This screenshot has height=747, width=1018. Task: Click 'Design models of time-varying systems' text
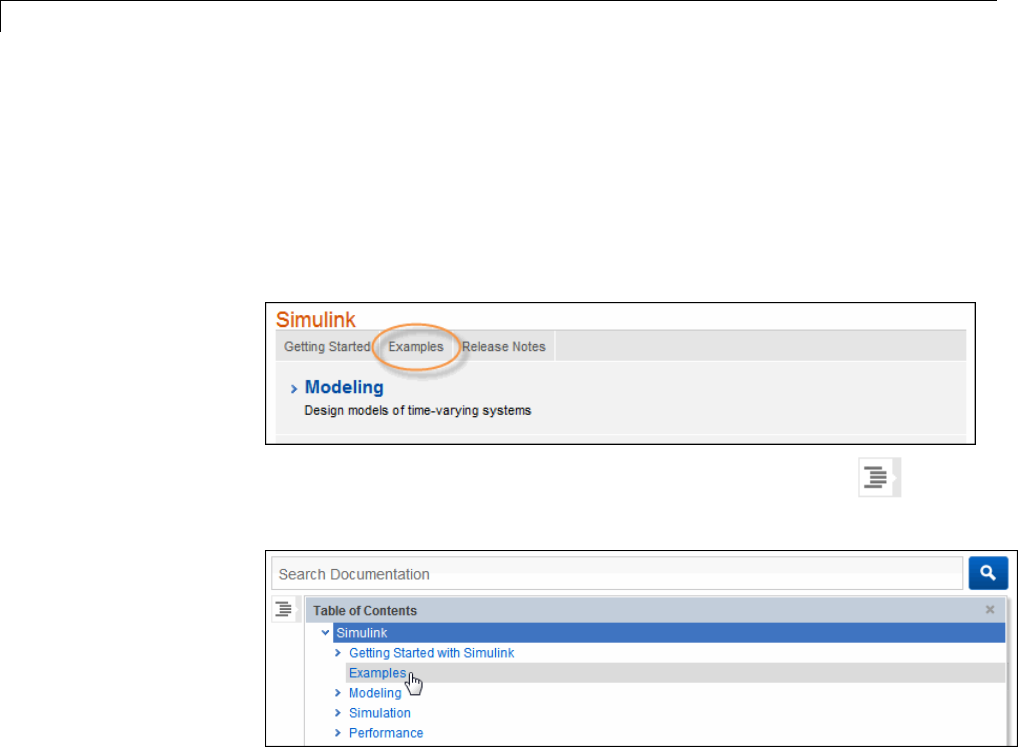417,410
